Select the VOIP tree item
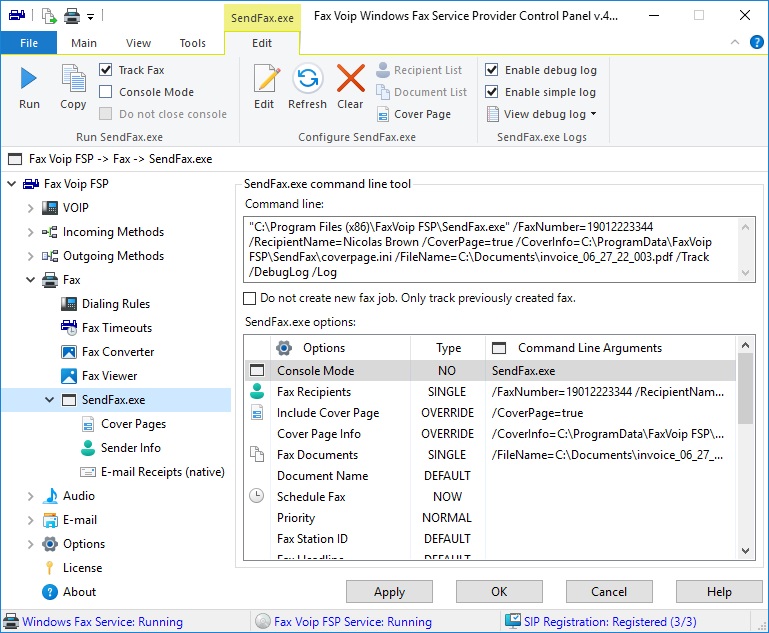The width and height of the screenshot is (769, 633). [76, 208]
